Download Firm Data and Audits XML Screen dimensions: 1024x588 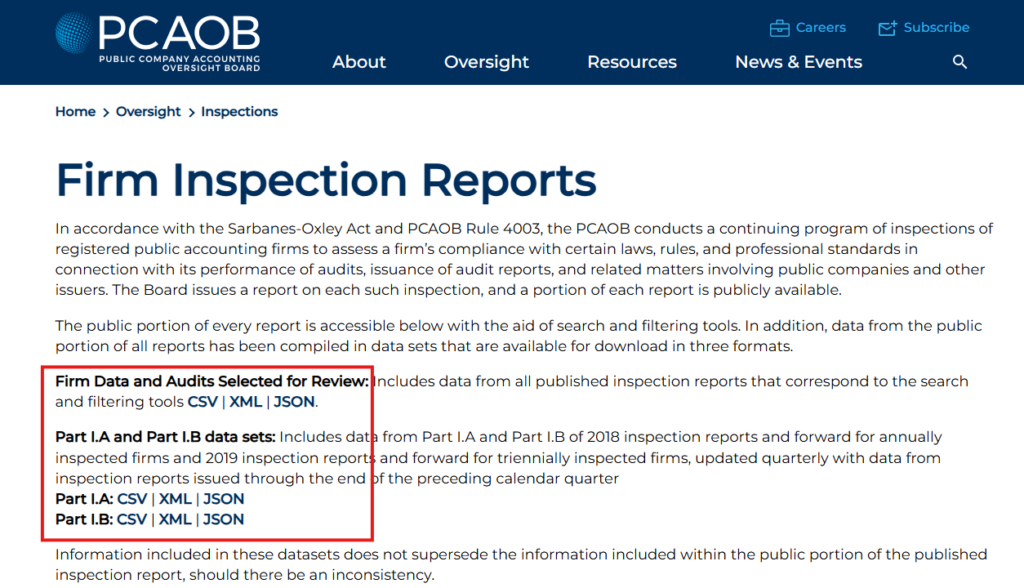(x=246, y=402)
